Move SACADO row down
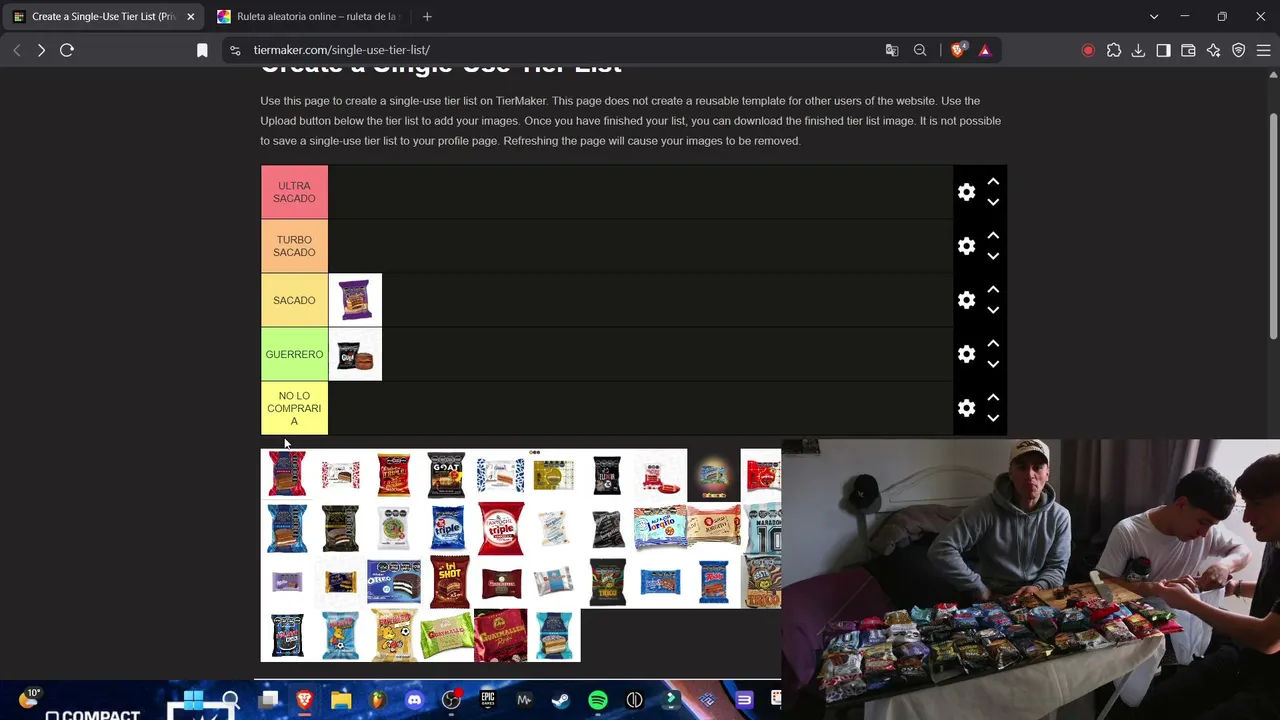The height and width of the screenshot is (720, 1280). point(993,310)
